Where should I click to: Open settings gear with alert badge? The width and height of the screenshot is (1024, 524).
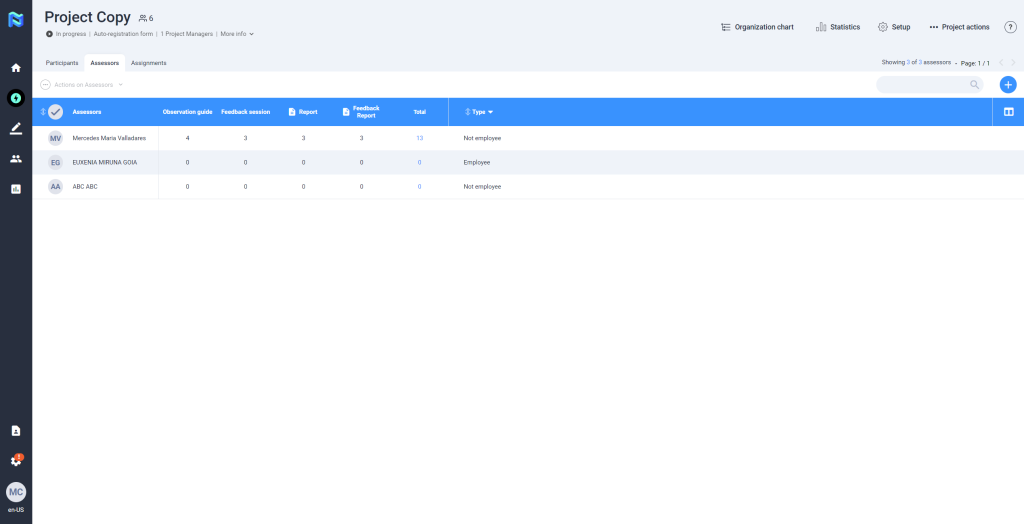coord(15,461)
